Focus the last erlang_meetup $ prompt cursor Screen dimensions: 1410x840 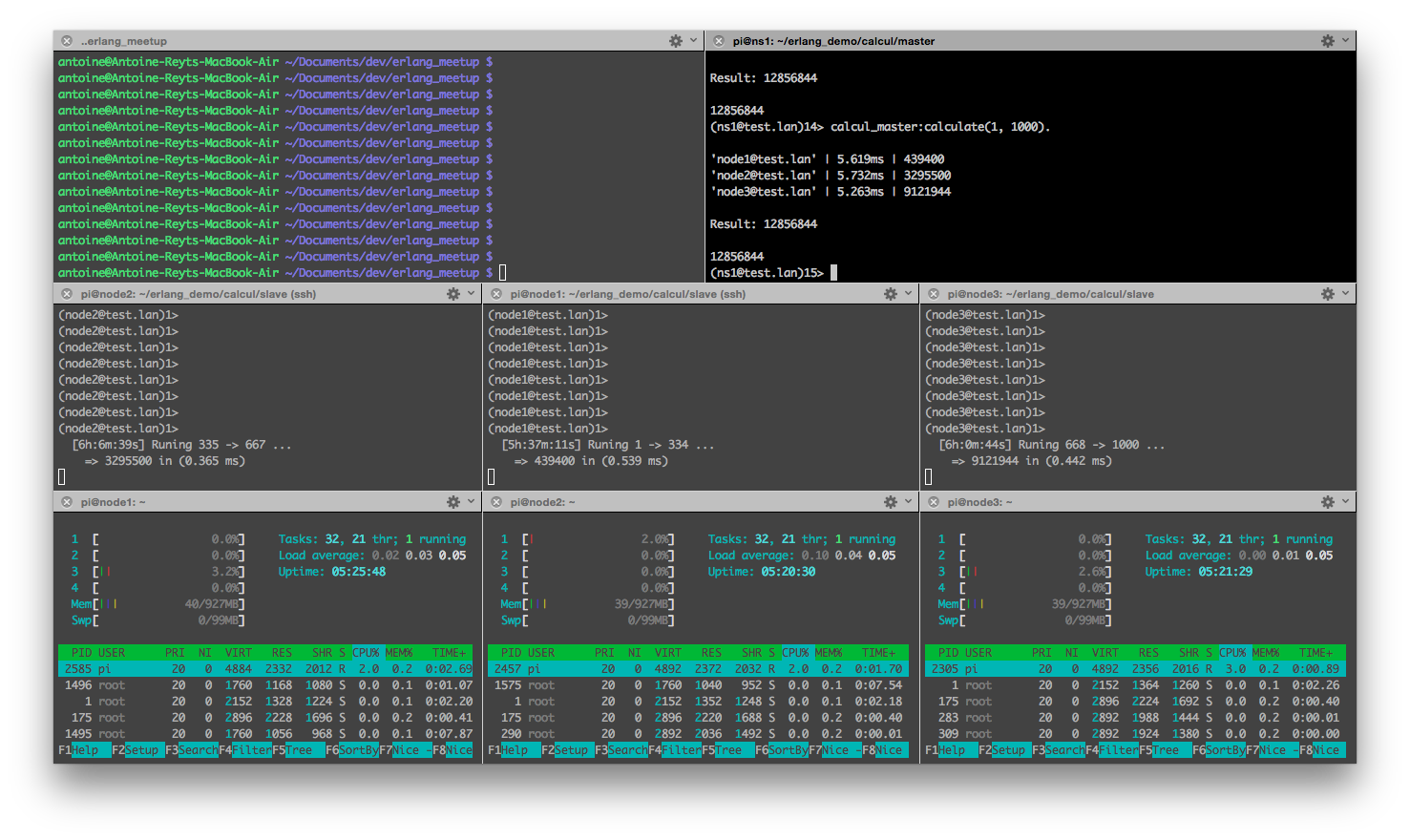coord(502,273)
